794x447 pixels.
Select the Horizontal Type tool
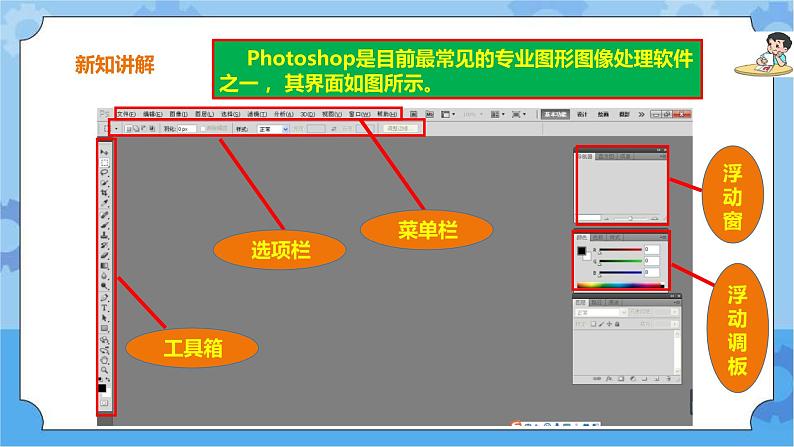click(104, 308)
